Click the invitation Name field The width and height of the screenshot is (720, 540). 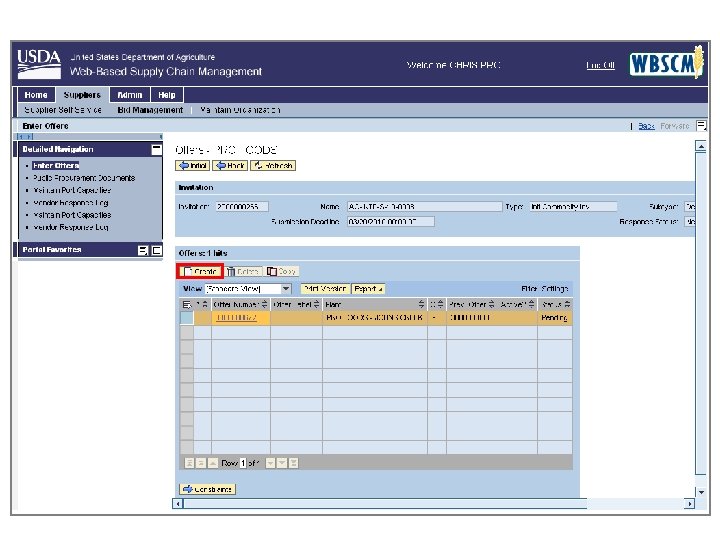pyautogui.click(x=425, y=207)
